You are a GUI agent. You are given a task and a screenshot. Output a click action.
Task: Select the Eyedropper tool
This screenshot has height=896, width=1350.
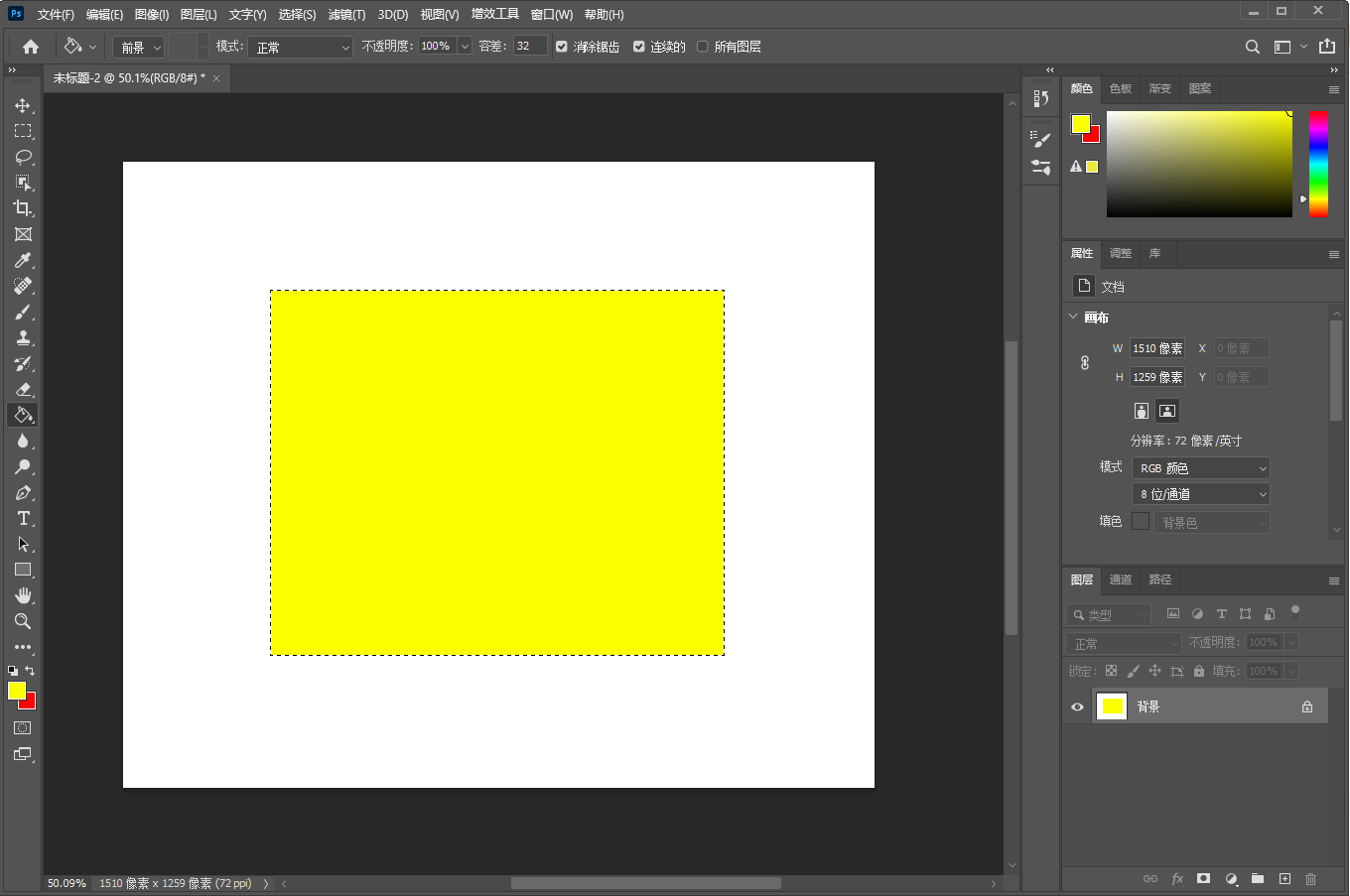pyautogui.click(x=23, y=260)
